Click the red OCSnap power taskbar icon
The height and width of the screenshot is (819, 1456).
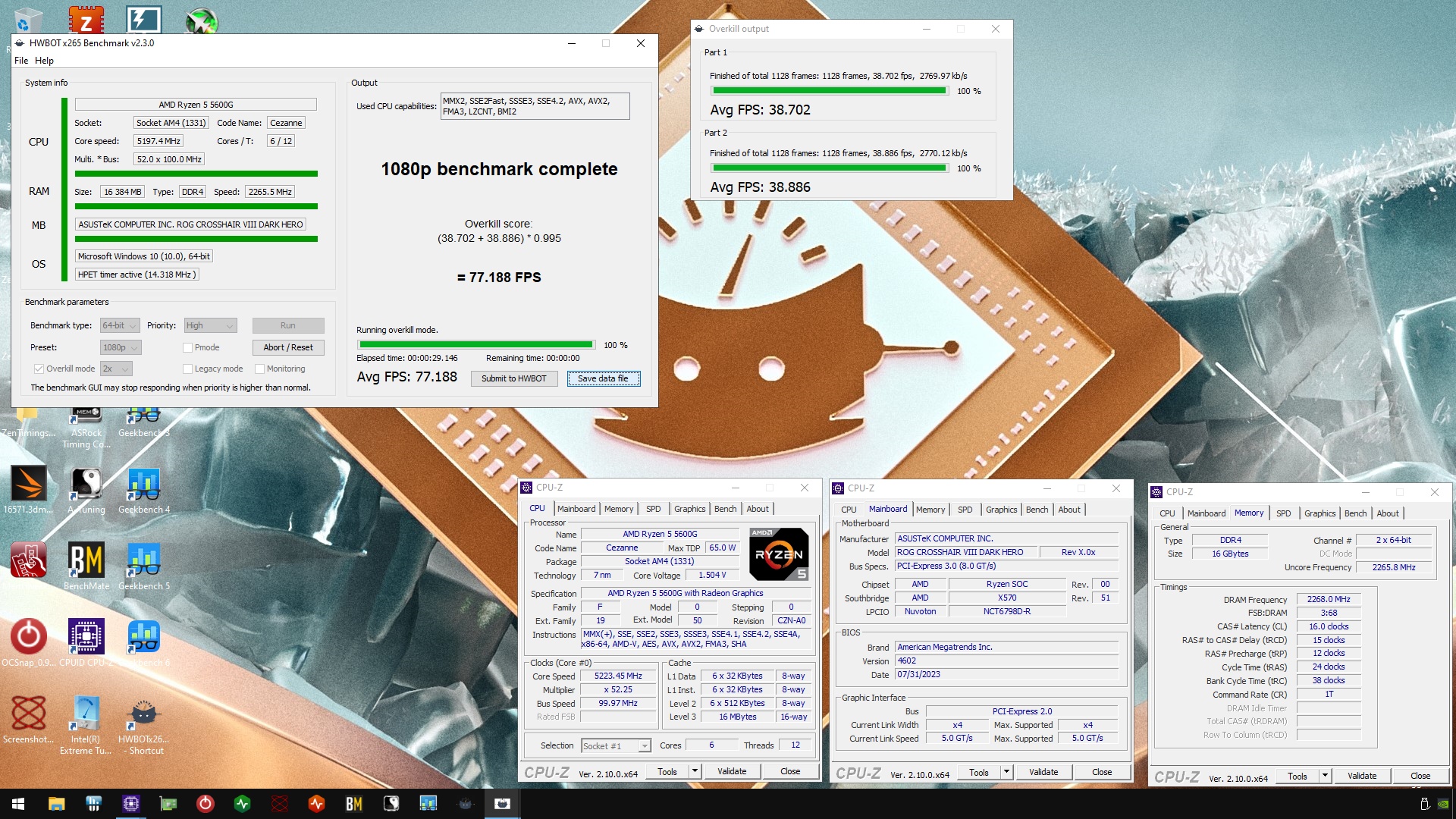pos(205,804)
